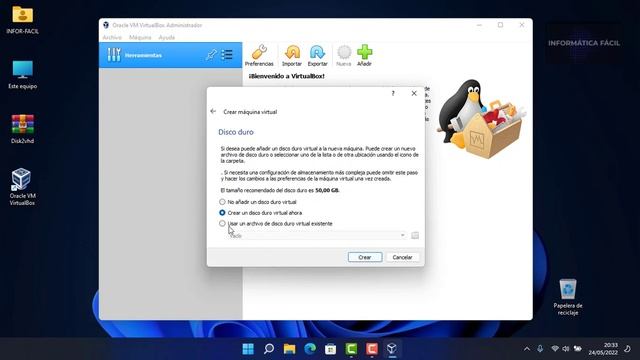Click the Importar appliance icon
Viewport: 640px width, 360px height.
click(292, 56)
